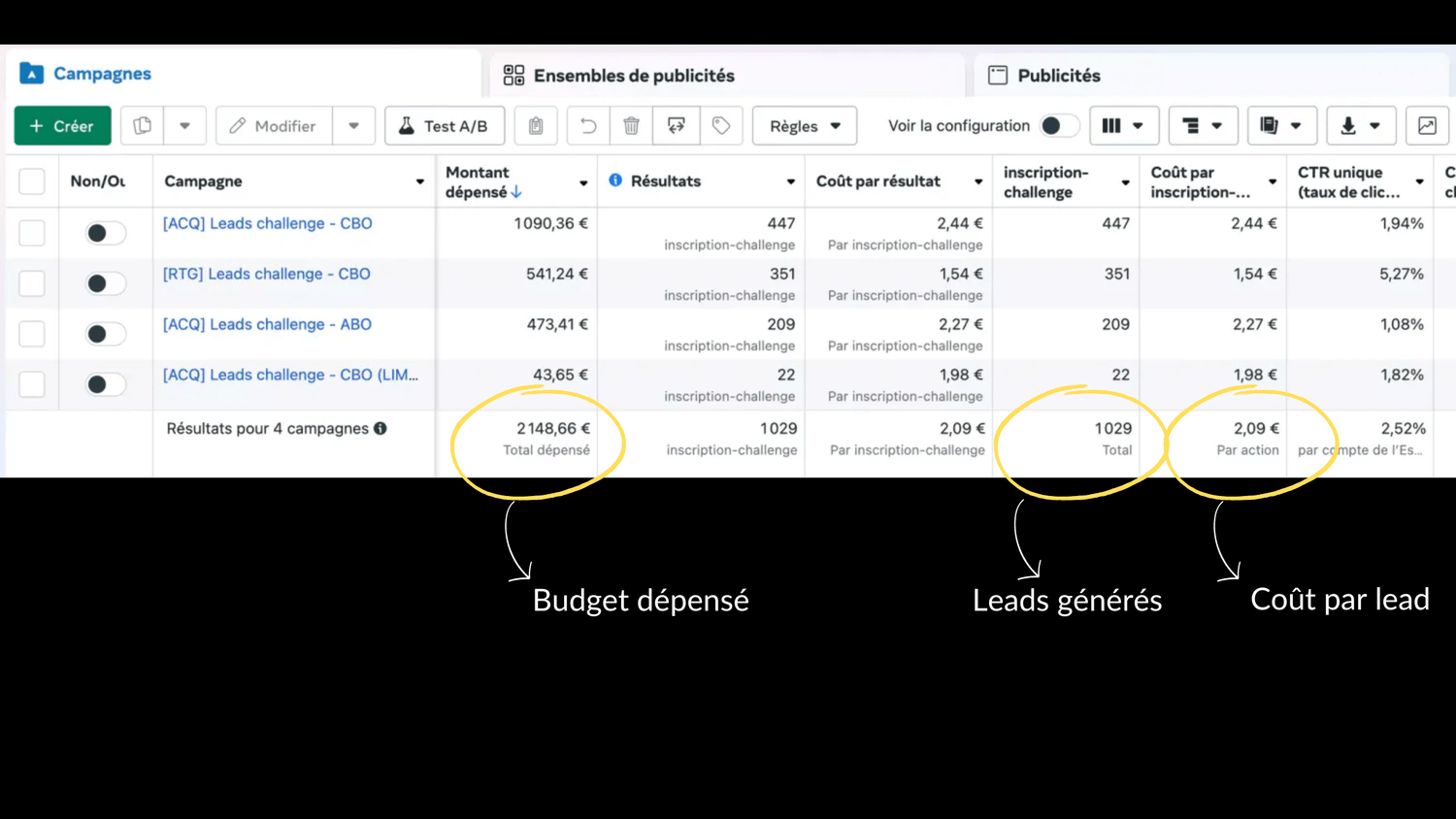Click the 541,24 € amount cell
Image resolution: width=1456 pixels, height=819 pixels.
point(557,274)
